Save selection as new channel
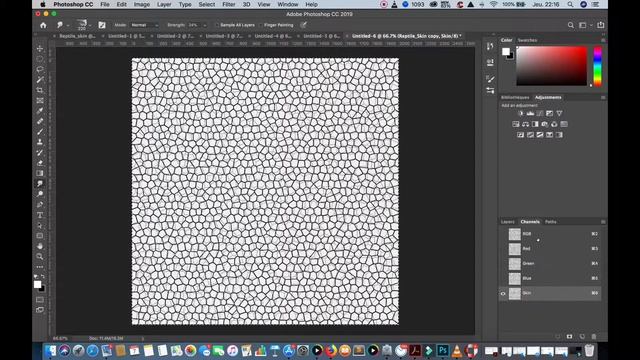The height and width of the screenshot is (360, 640). tap(569, 336)
